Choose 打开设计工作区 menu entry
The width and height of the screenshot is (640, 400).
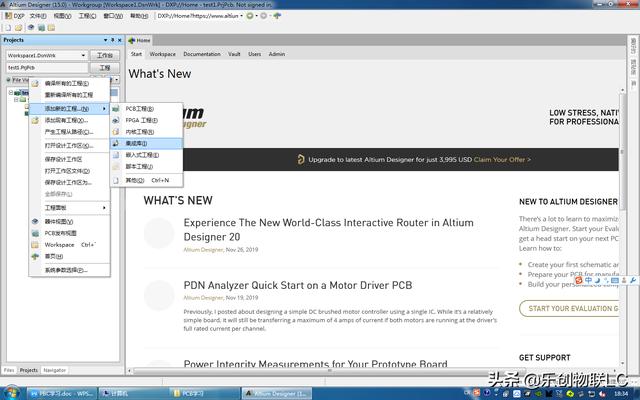69,145
